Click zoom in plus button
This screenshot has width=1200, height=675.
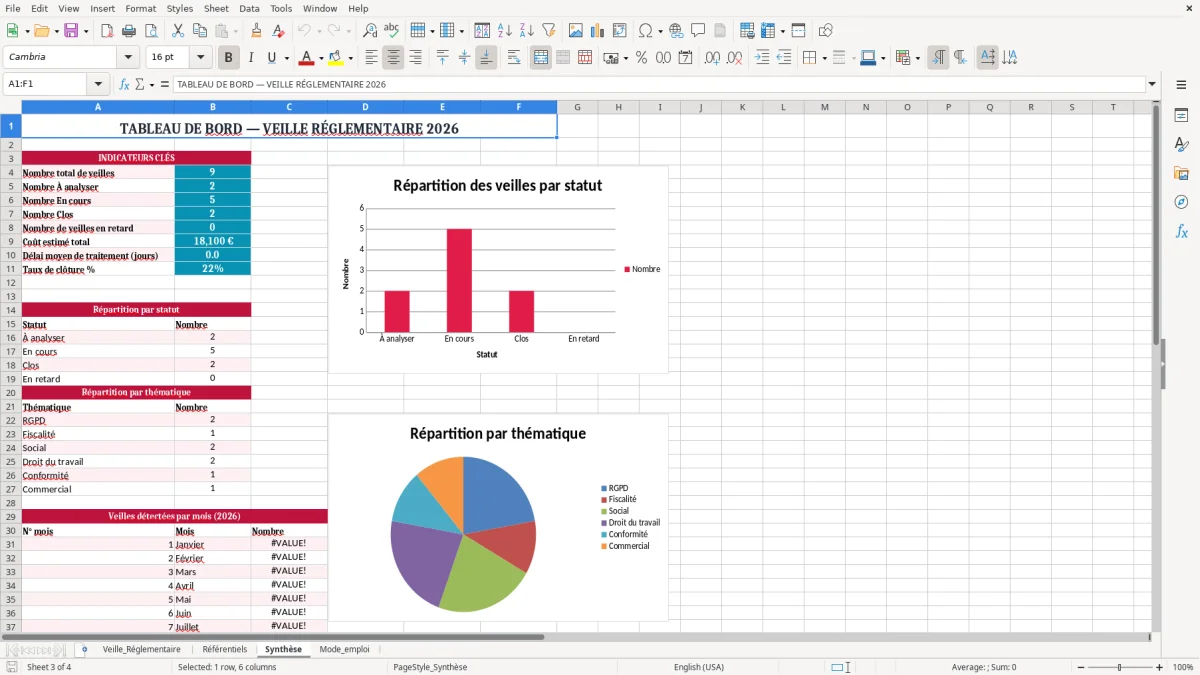(x=1160, y=667)
